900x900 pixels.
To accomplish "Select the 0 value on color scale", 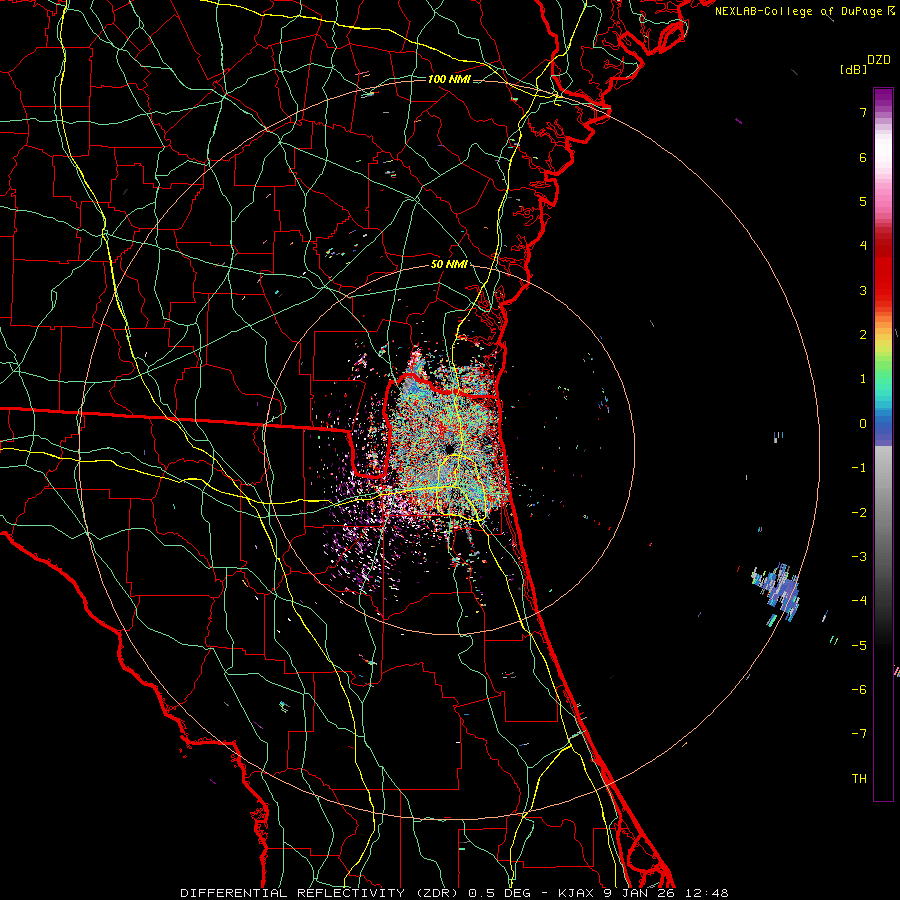I will click(x=863, y=424).
